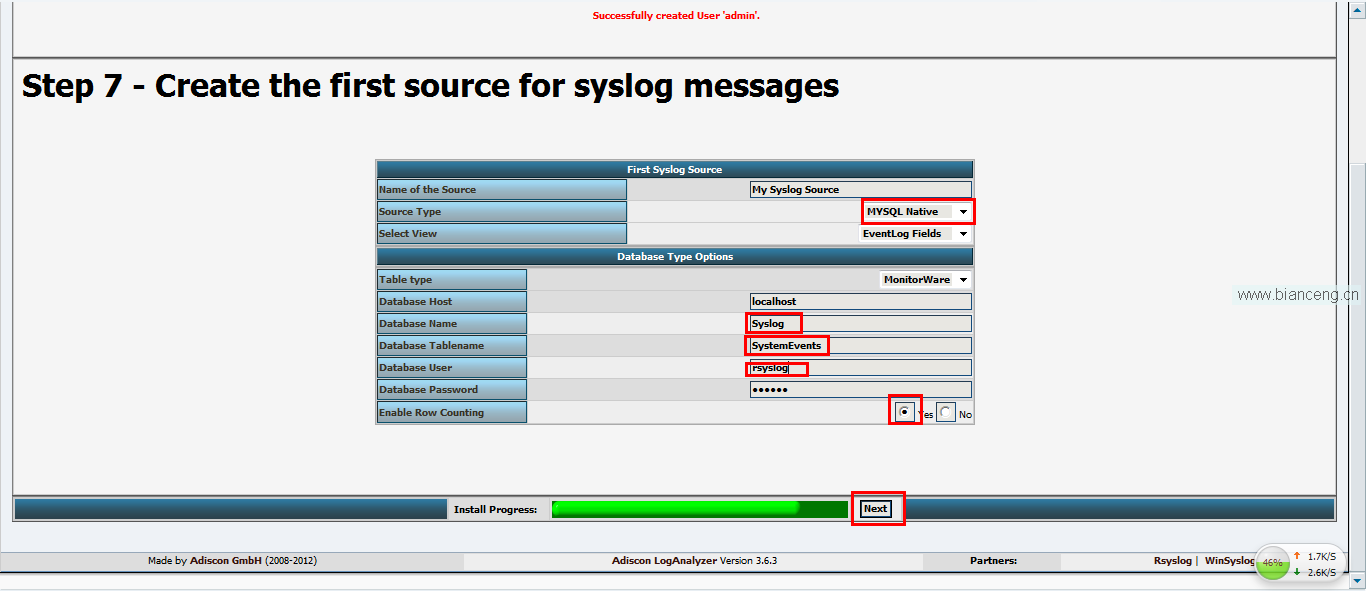Click the Database User text box
The height and width of the screenshot is (591, 1366).
pos(860,368)
